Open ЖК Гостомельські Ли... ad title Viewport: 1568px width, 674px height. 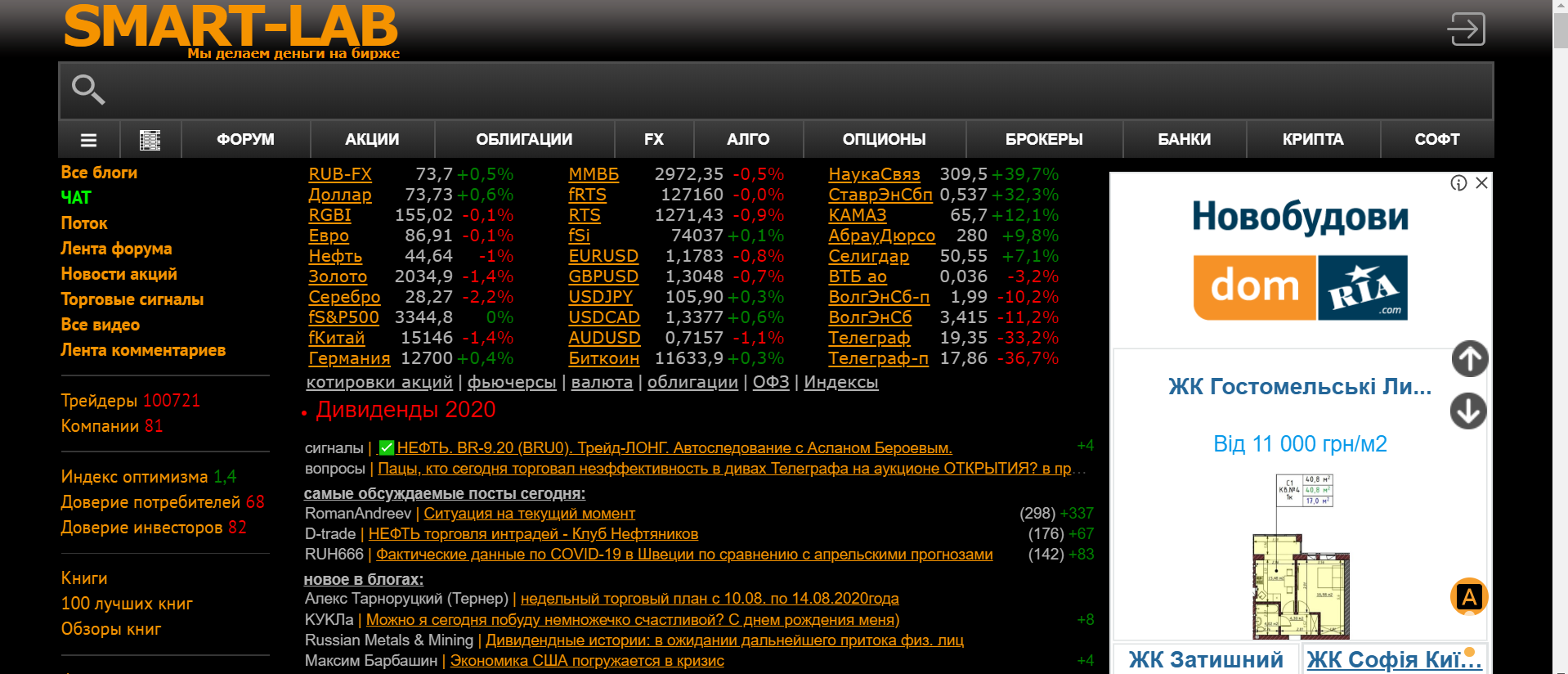[x=1300, y=386]
